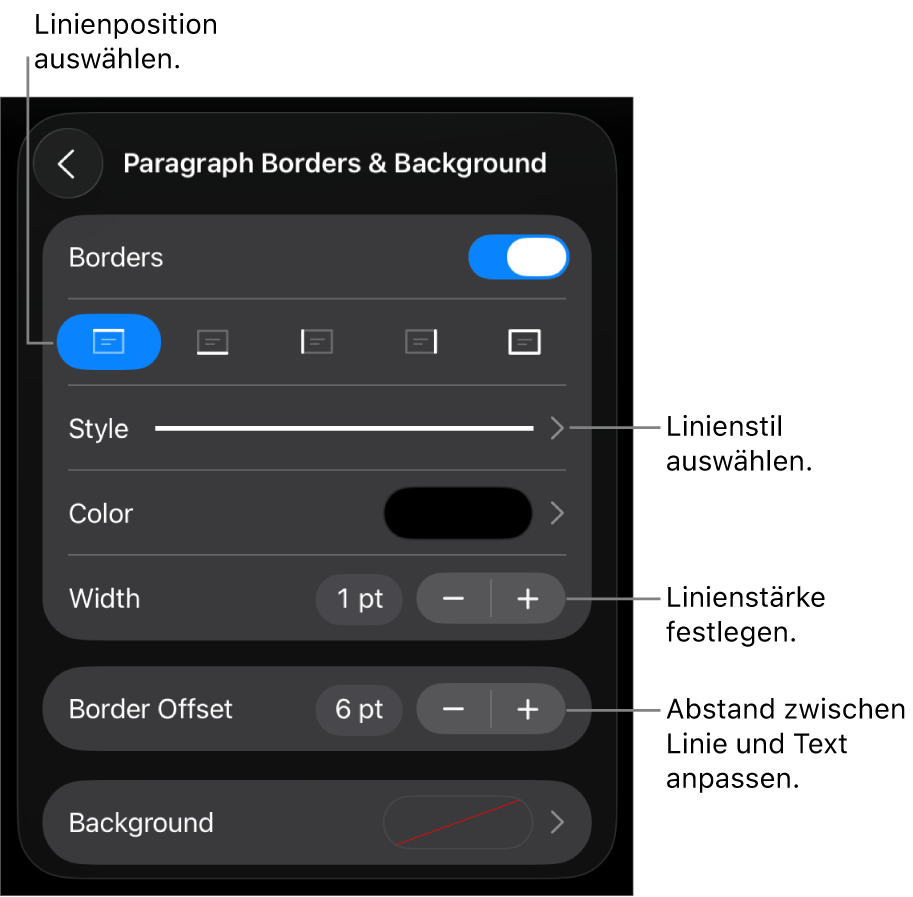Viewport: 913px width, 897px height.
Task: Go back using the back arrow
Action: pyautogui.click(x=68, y=164)
